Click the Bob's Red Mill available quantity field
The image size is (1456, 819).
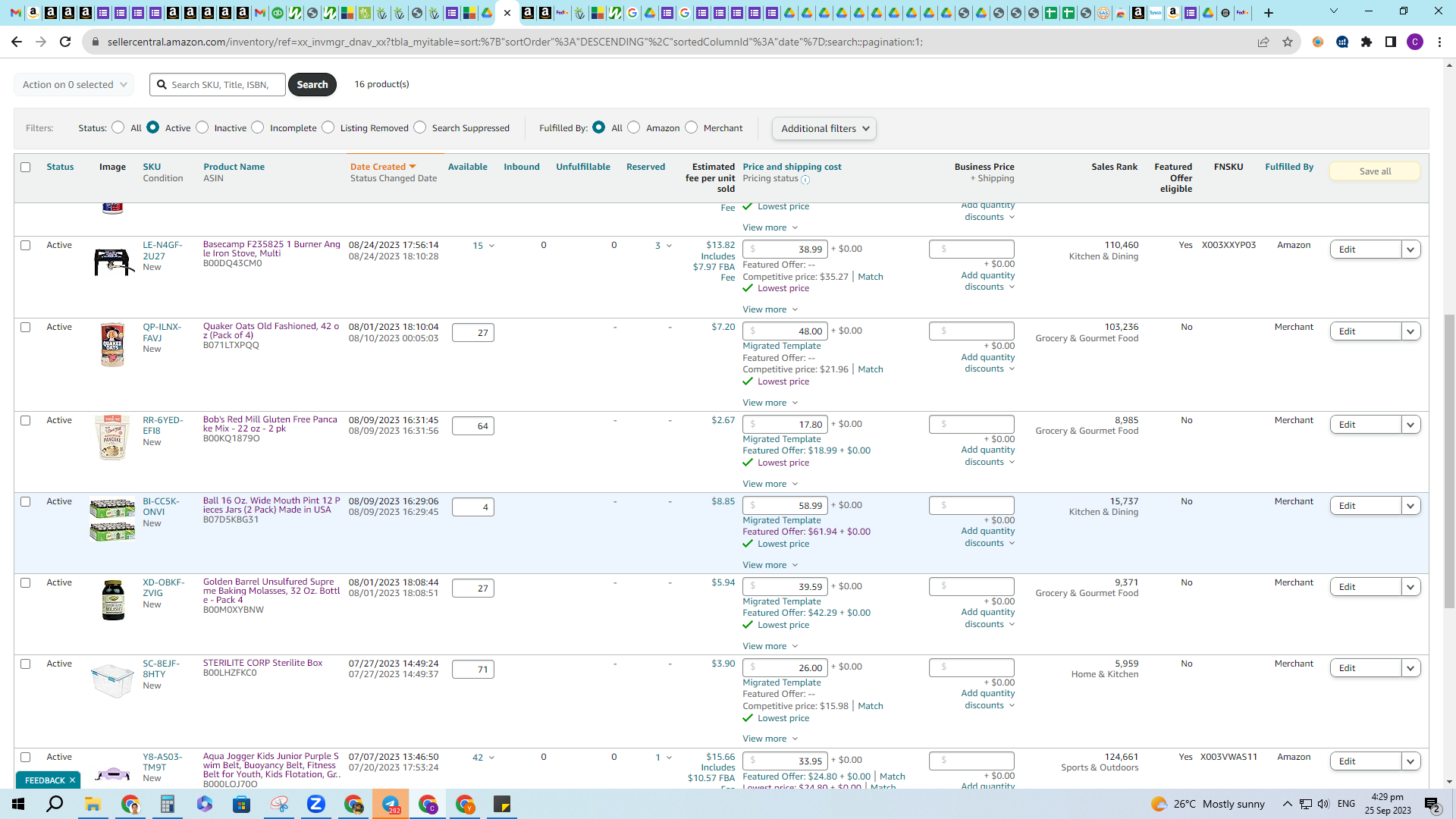tap(473, 426)
